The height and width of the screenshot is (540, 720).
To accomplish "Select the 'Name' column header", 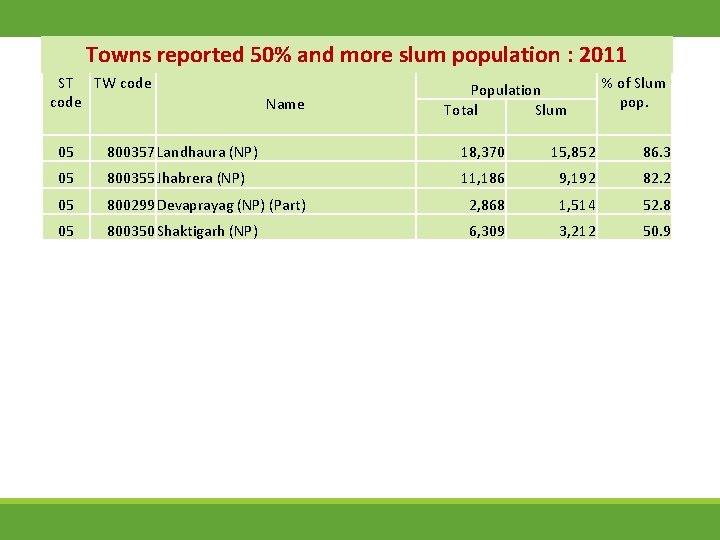I will (285, 104).
